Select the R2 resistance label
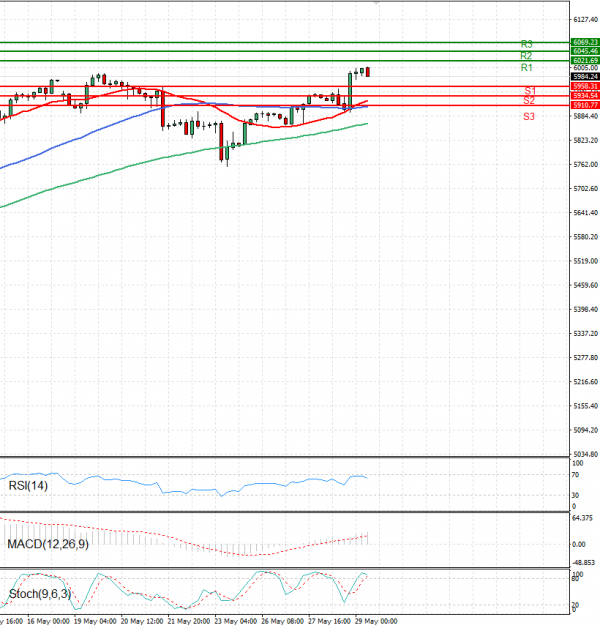This screenshot has width=600, height=628. click(x=526, y=55)
